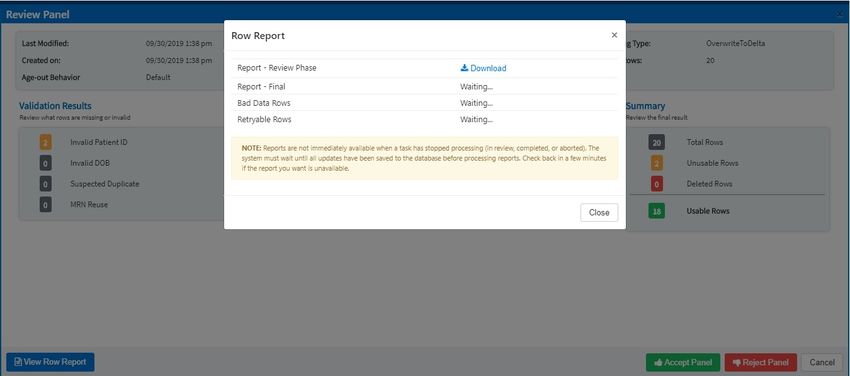Click Waiting status for Report - Final

tap(476, 86)
